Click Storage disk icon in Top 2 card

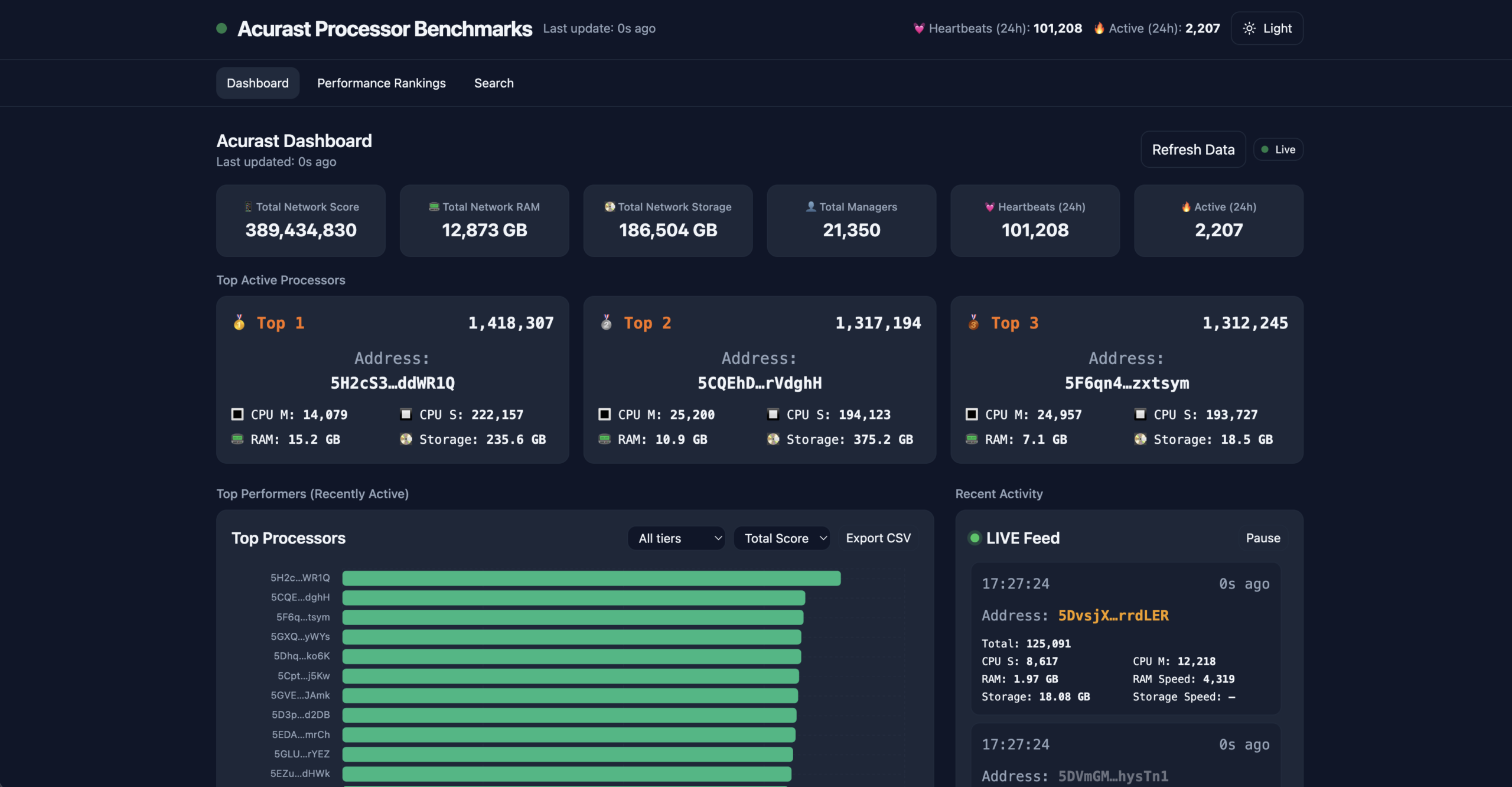point(773,439)
